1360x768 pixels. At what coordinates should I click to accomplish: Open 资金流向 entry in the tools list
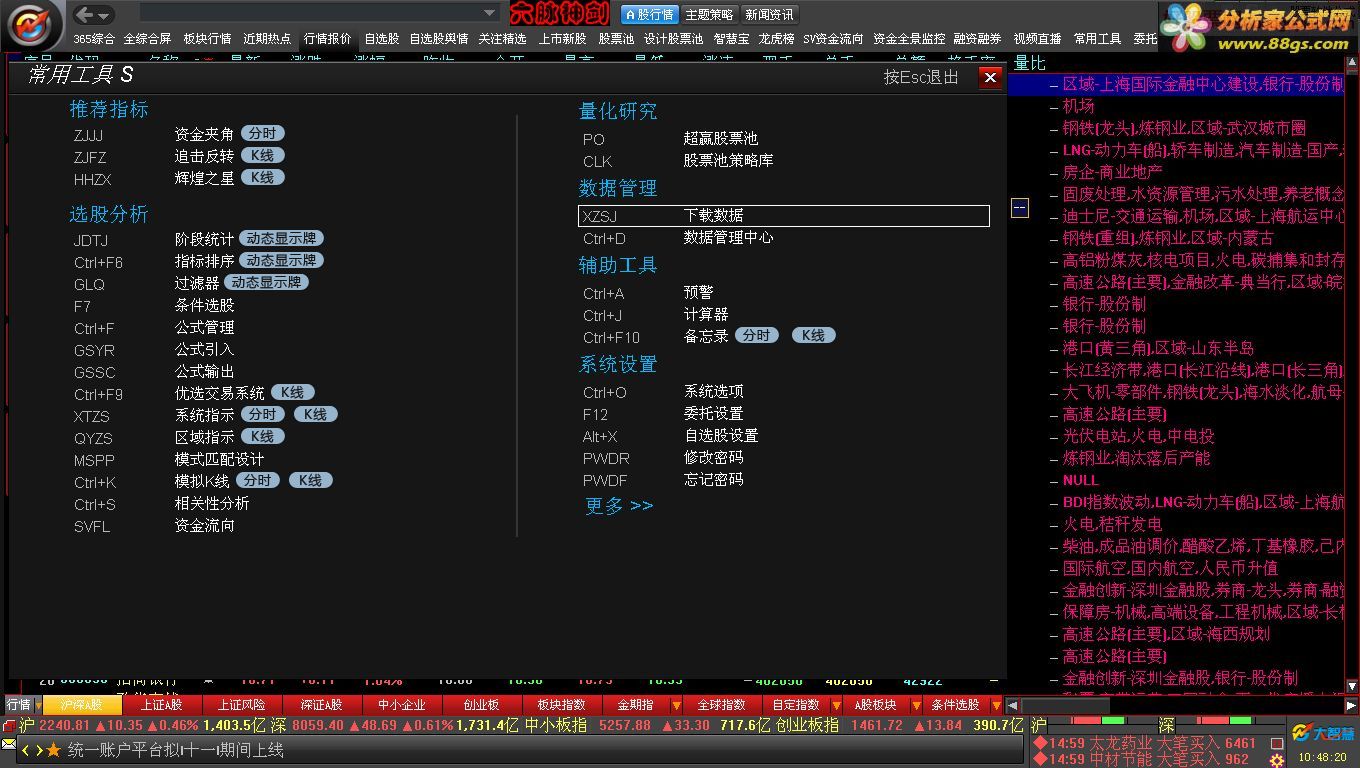pyautogui.click(x=204, y=525)
